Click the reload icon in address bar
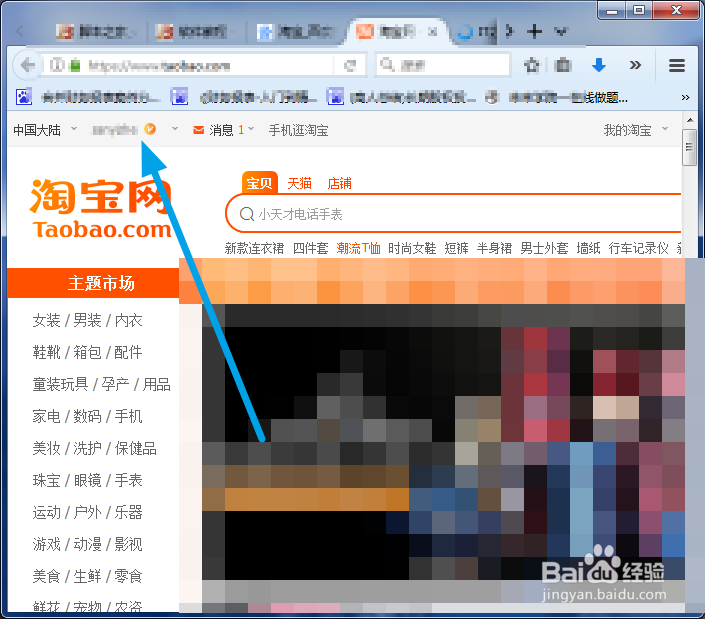Viewport: 705px width, 619px height. click(x=349, y=66)
